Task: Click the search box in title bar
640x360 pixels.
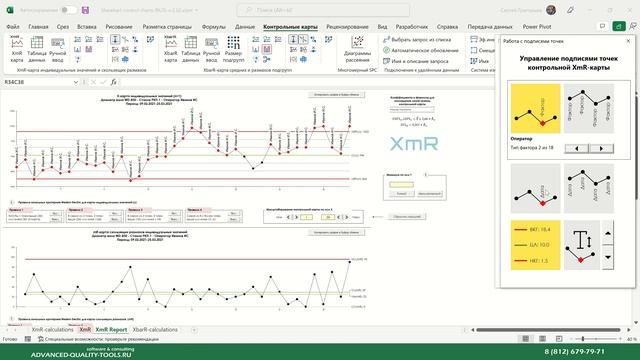Action: (x=323, y=10)
